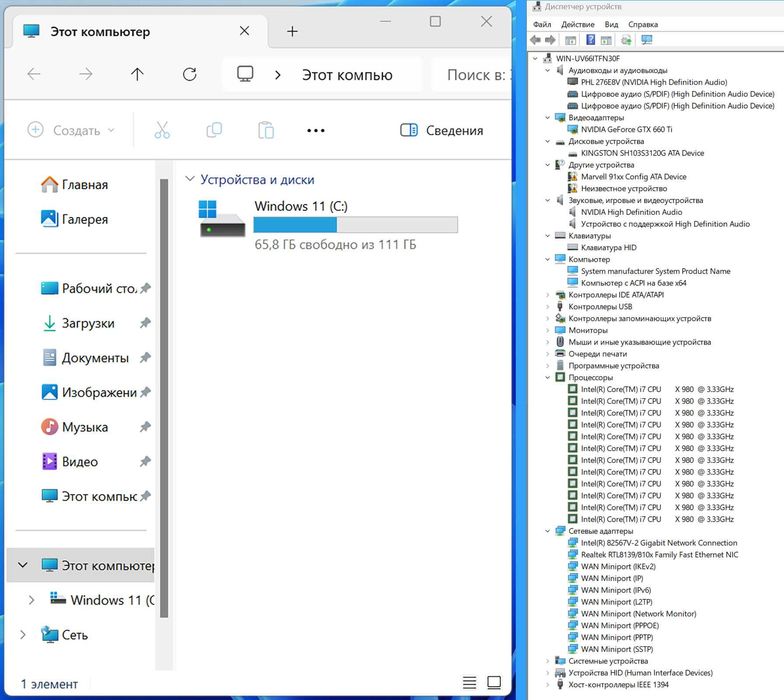Image resolution: width=784 pixels, height=700 pixels.
Task: Open Рабочий стол in sidebar
Action: click(x=88, y=288)
